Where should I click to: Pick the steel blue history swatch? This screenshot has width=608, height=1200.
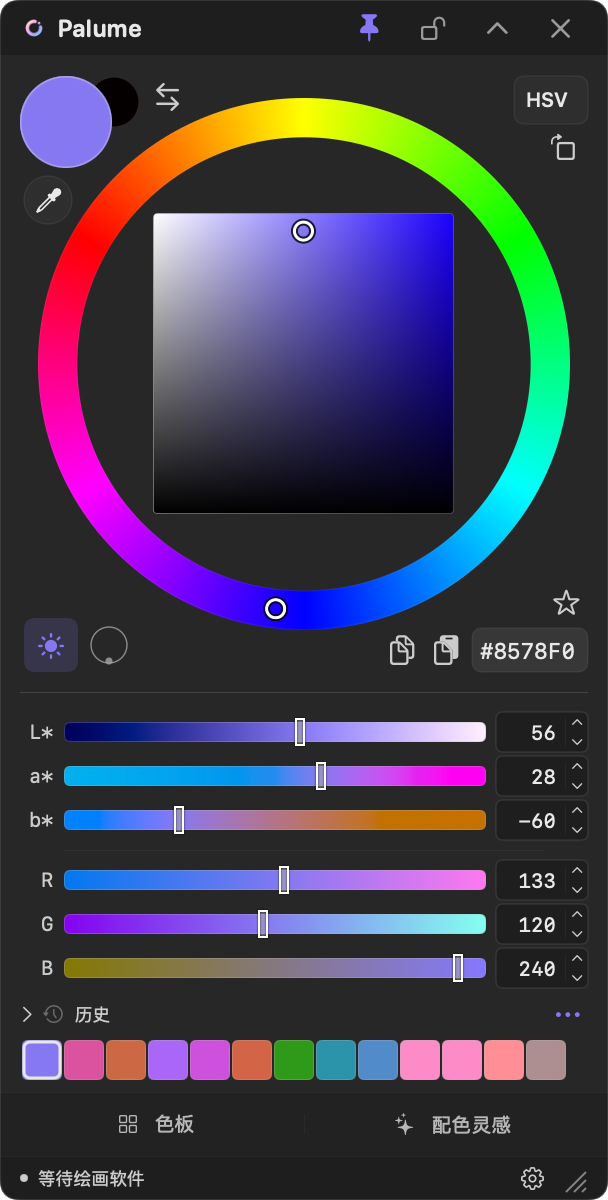pos(378,1060)
